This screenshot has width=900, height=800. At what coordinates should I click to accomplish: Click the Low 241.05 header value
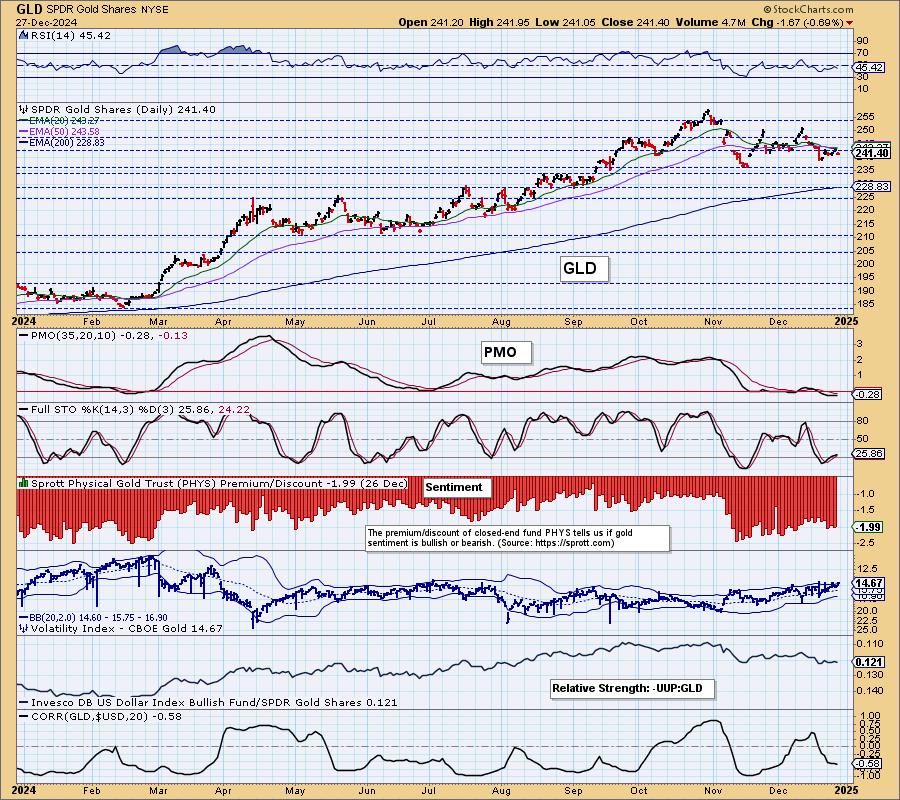tap(566, 22)
